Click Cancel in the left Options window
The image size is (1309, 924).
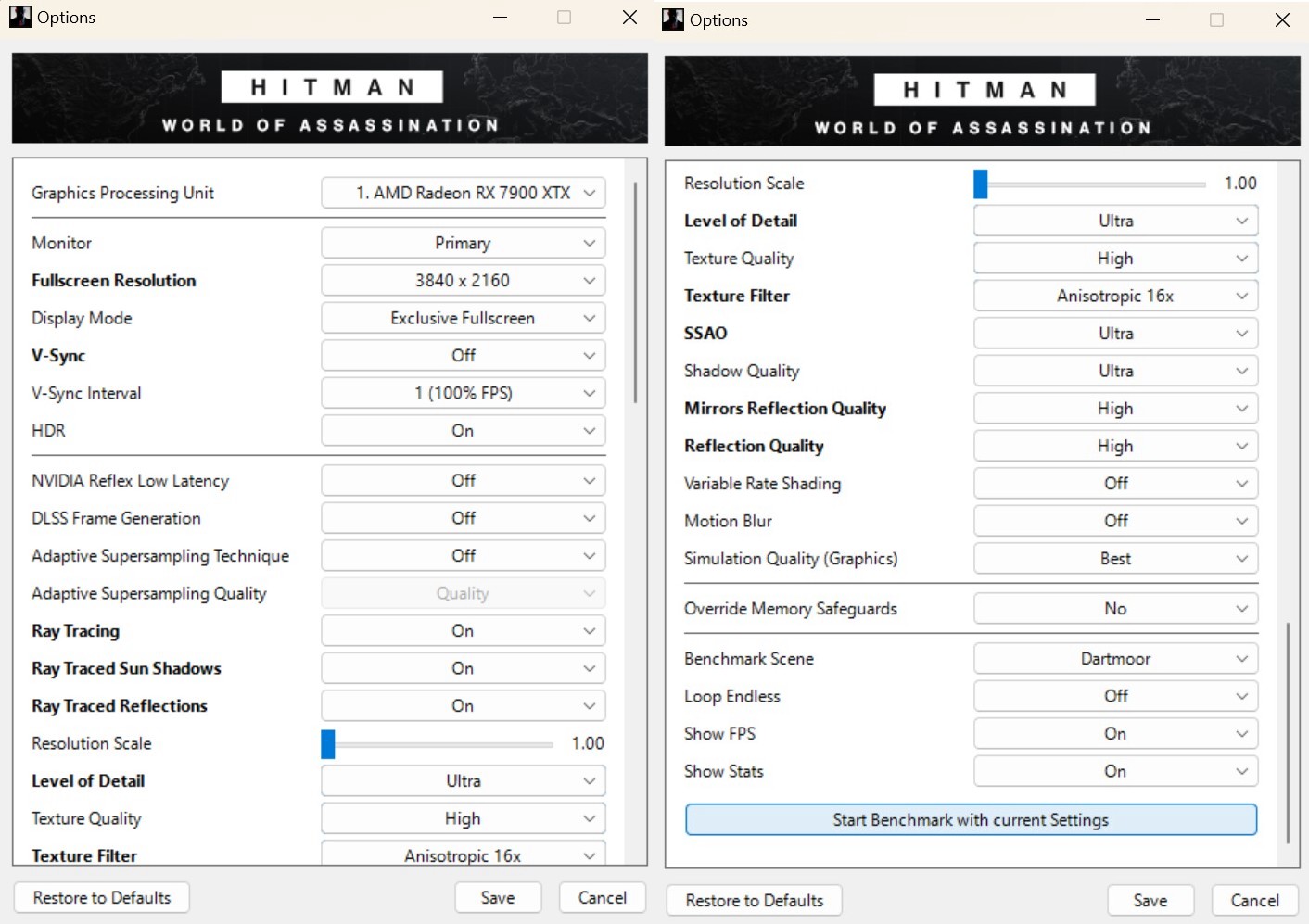[603, 897]
